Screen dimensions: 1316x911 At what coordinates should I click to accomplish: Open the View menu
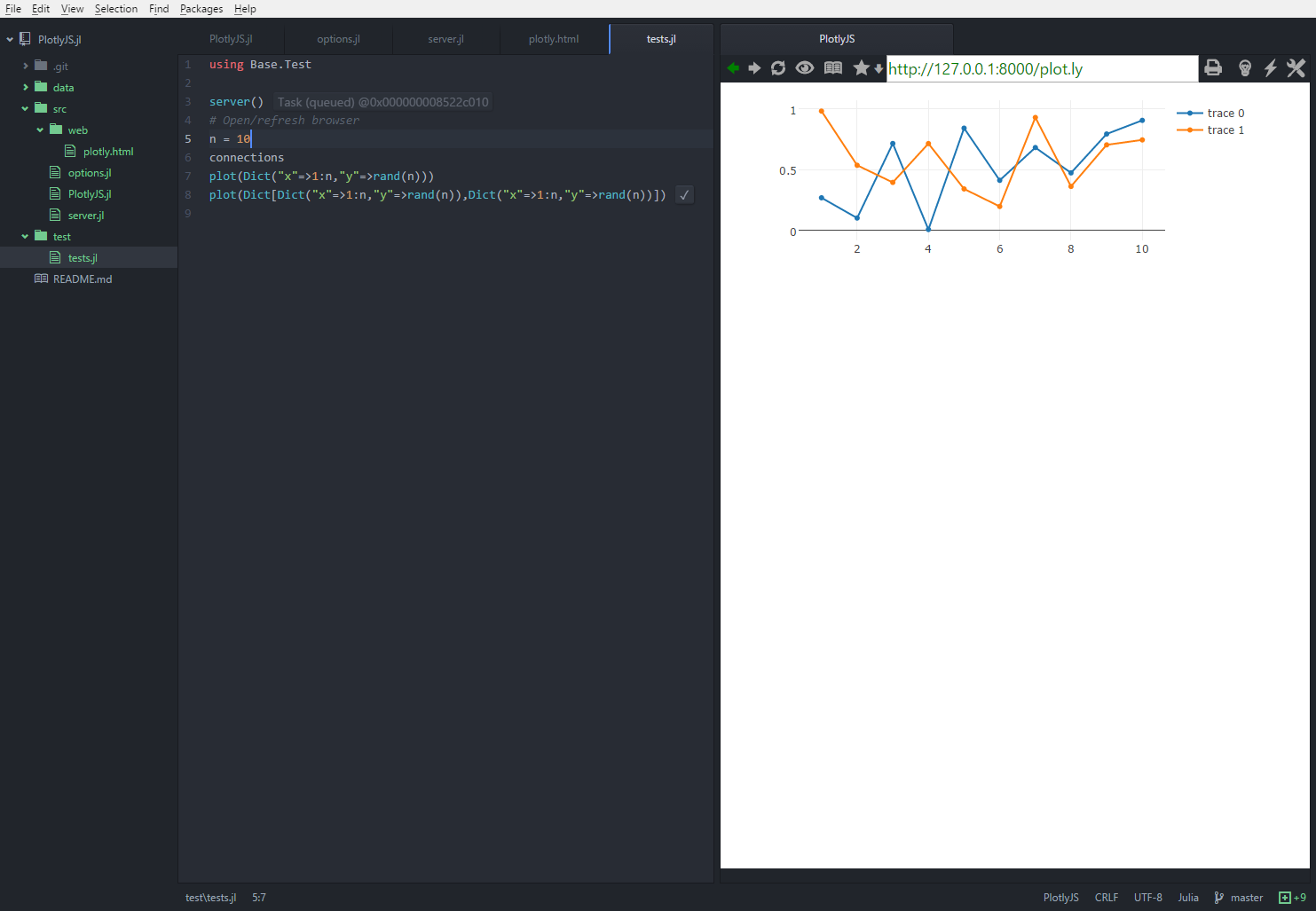(x=73, y=9)
